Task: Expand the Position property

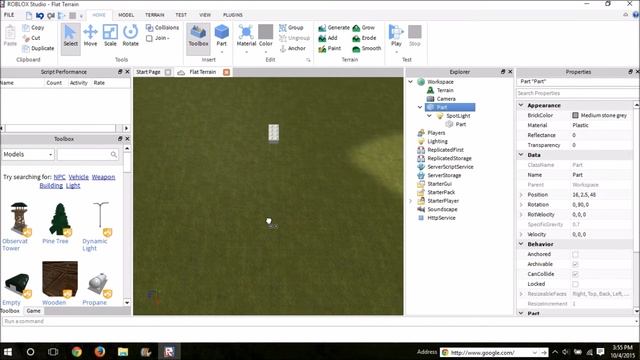Action: [521, 195]
